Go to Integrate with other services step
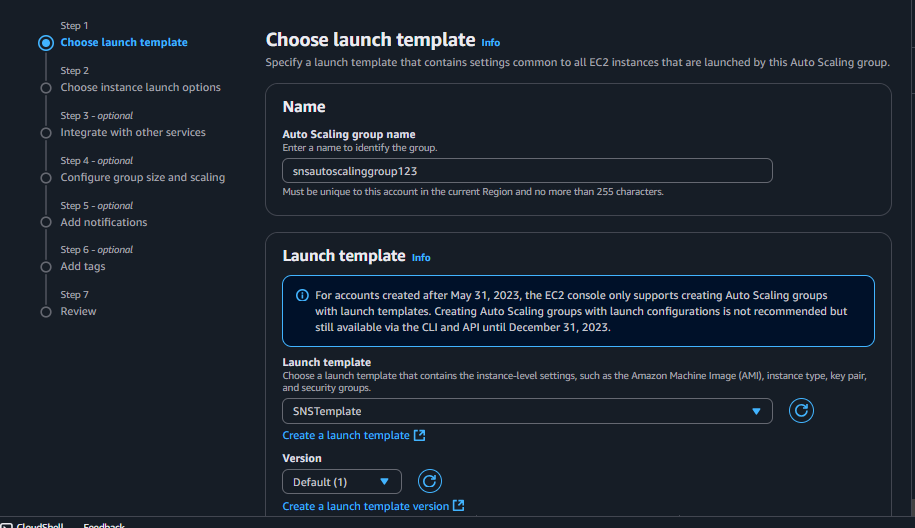Image resolution: width=915 pixels, height=528 pixels. pyautogui.click(x=133, y=132)
